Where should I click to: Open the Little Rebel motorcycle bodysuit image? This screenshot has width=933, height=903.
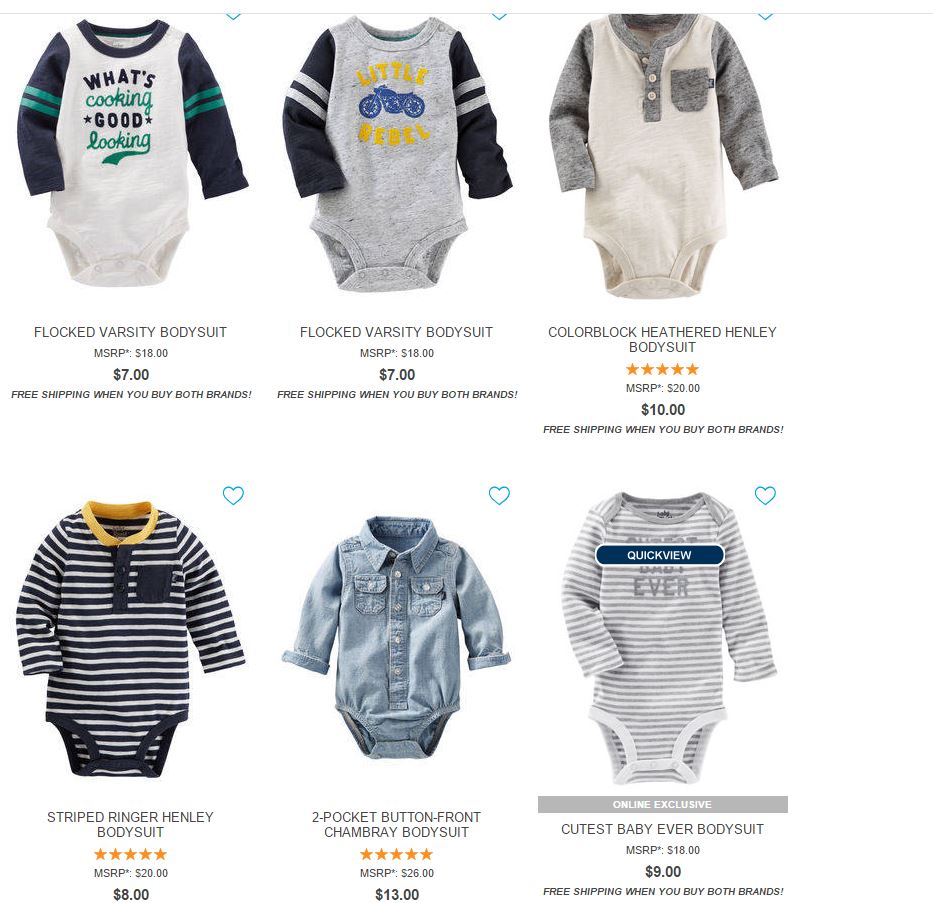[397, 153]
